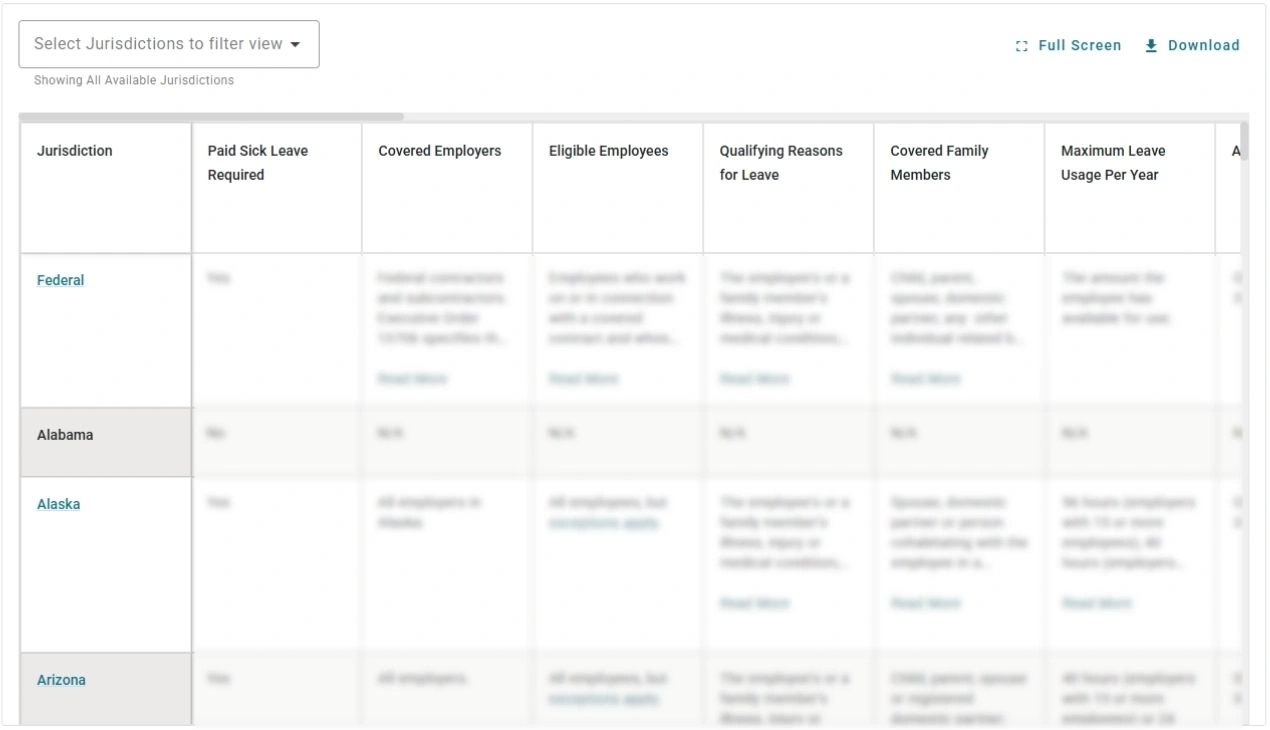Open the Select Jurisdictions filter dropdown

click(x=168, y=43)
